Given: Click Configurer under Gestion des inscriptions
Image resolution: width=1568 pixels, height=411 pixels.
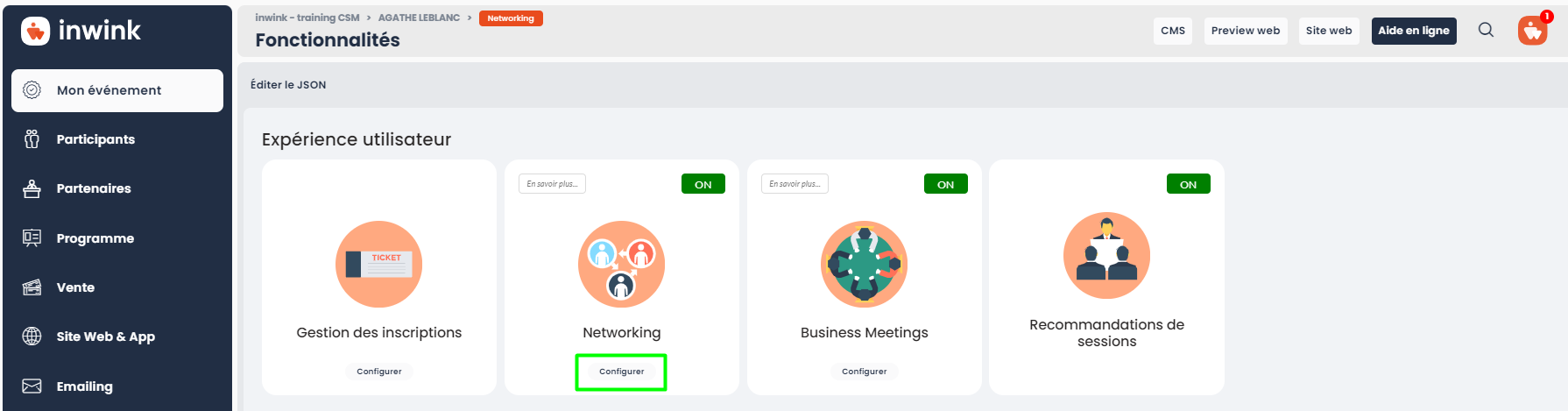Looking at the screenshot, I should coord(379,372).
